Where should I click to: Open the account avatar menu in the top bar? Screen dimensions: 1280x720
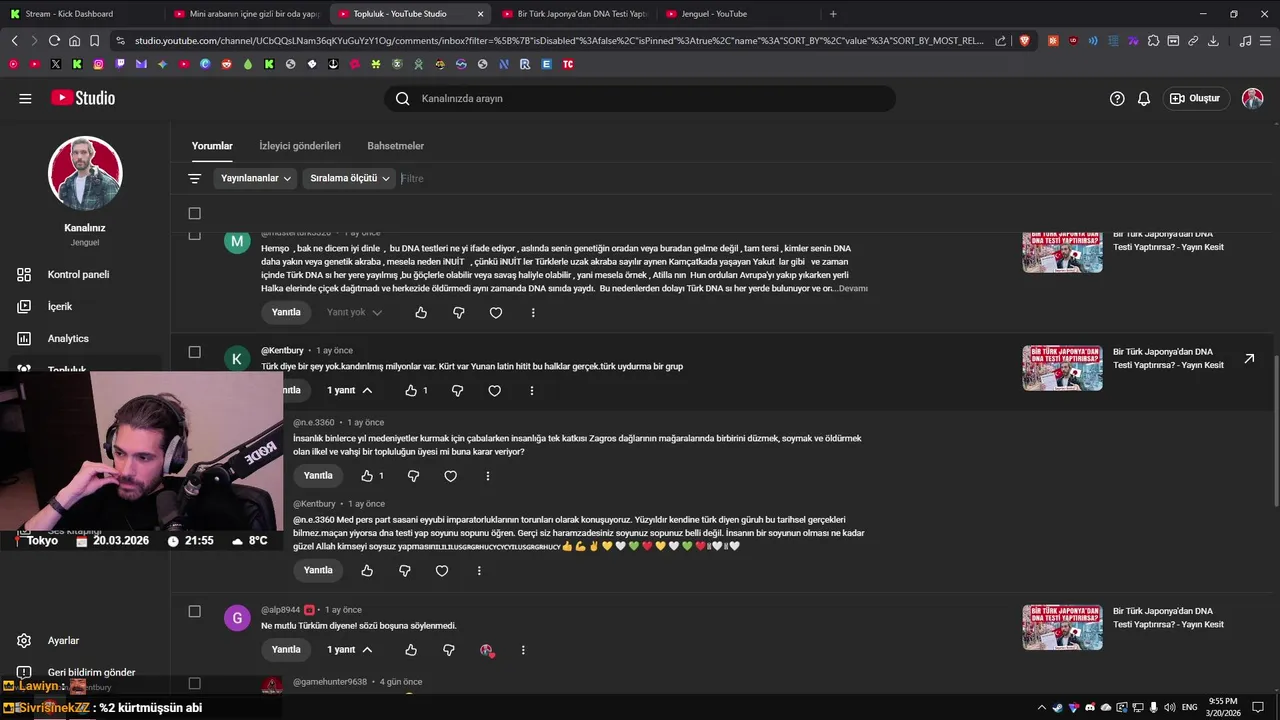click(x=1252, y=98)
